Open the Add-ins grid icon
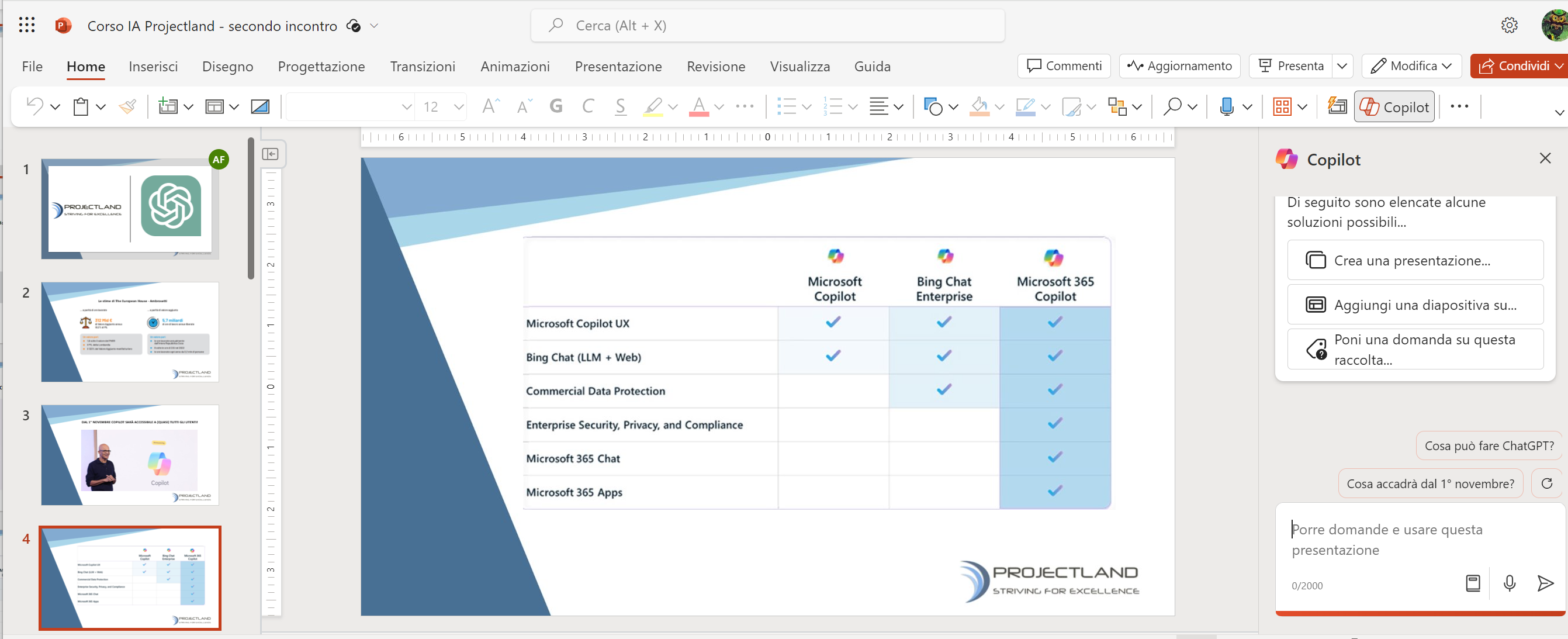This screenshot has width=1568, height=639. pyautogui.click(x=1283, y=106)
